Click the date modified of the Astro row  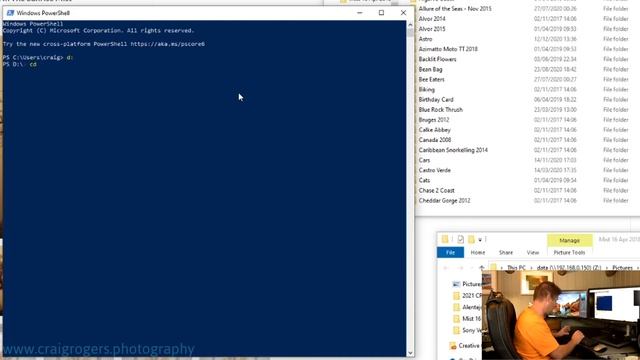555,39
